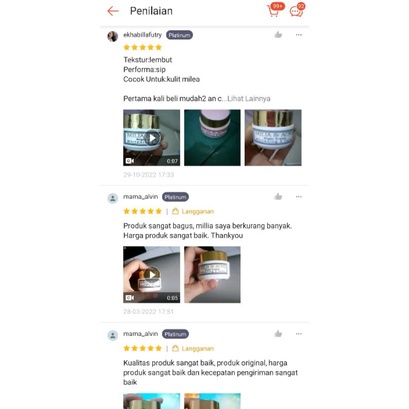Image resolution: width=409 pixels, height=409 pixels.
Task: Expand review text via Lihat Lainnya
Action: coord(249,99)
